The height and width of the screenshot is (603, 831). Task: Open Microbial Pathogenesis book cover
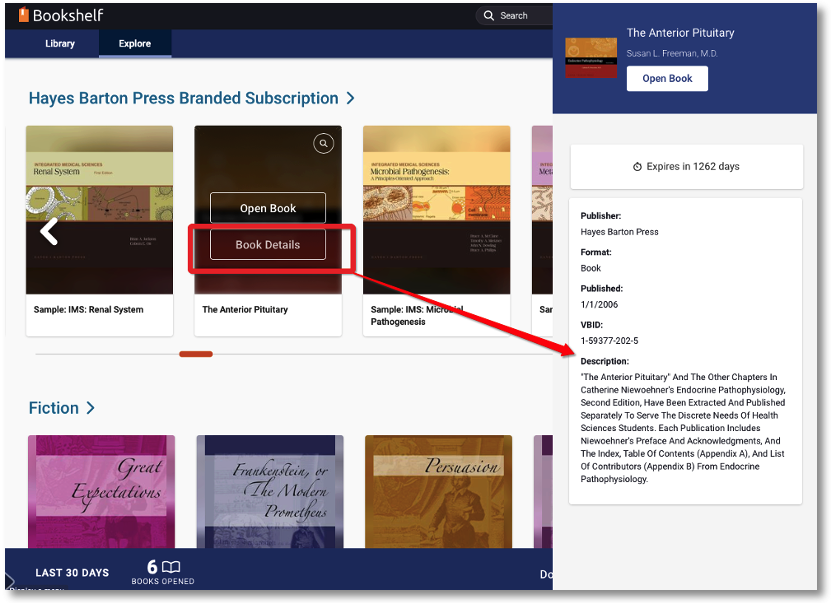pyautogui.click(x=436, y=210)
